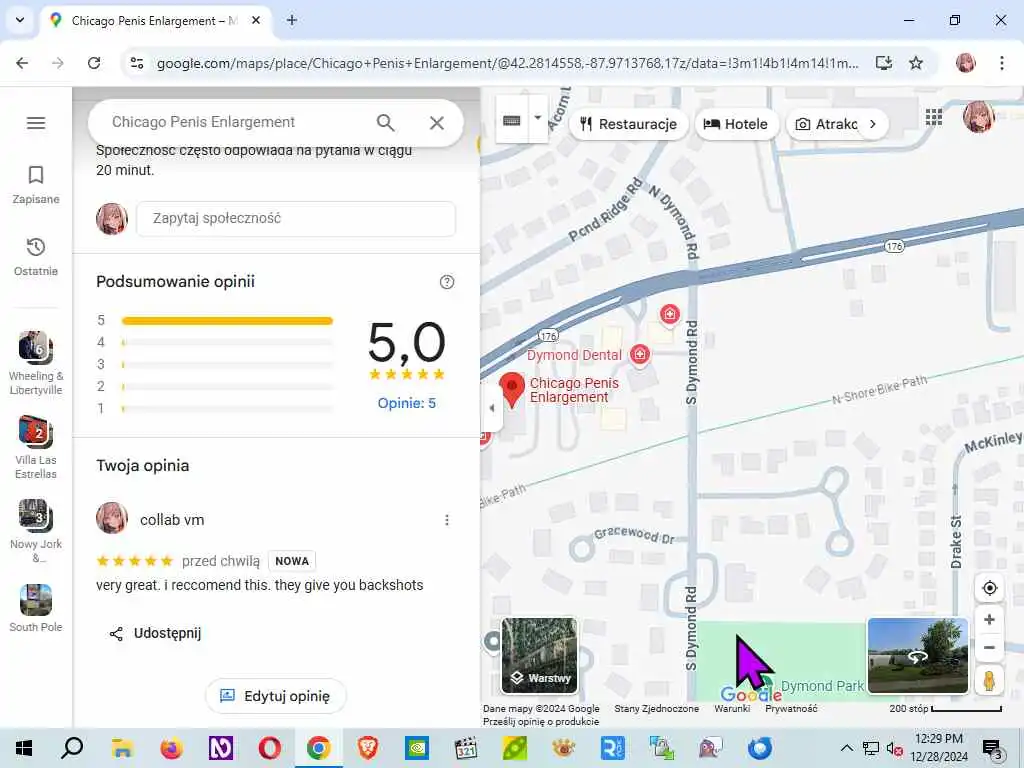Open the review summary help icon

click(x=447, y=282)
